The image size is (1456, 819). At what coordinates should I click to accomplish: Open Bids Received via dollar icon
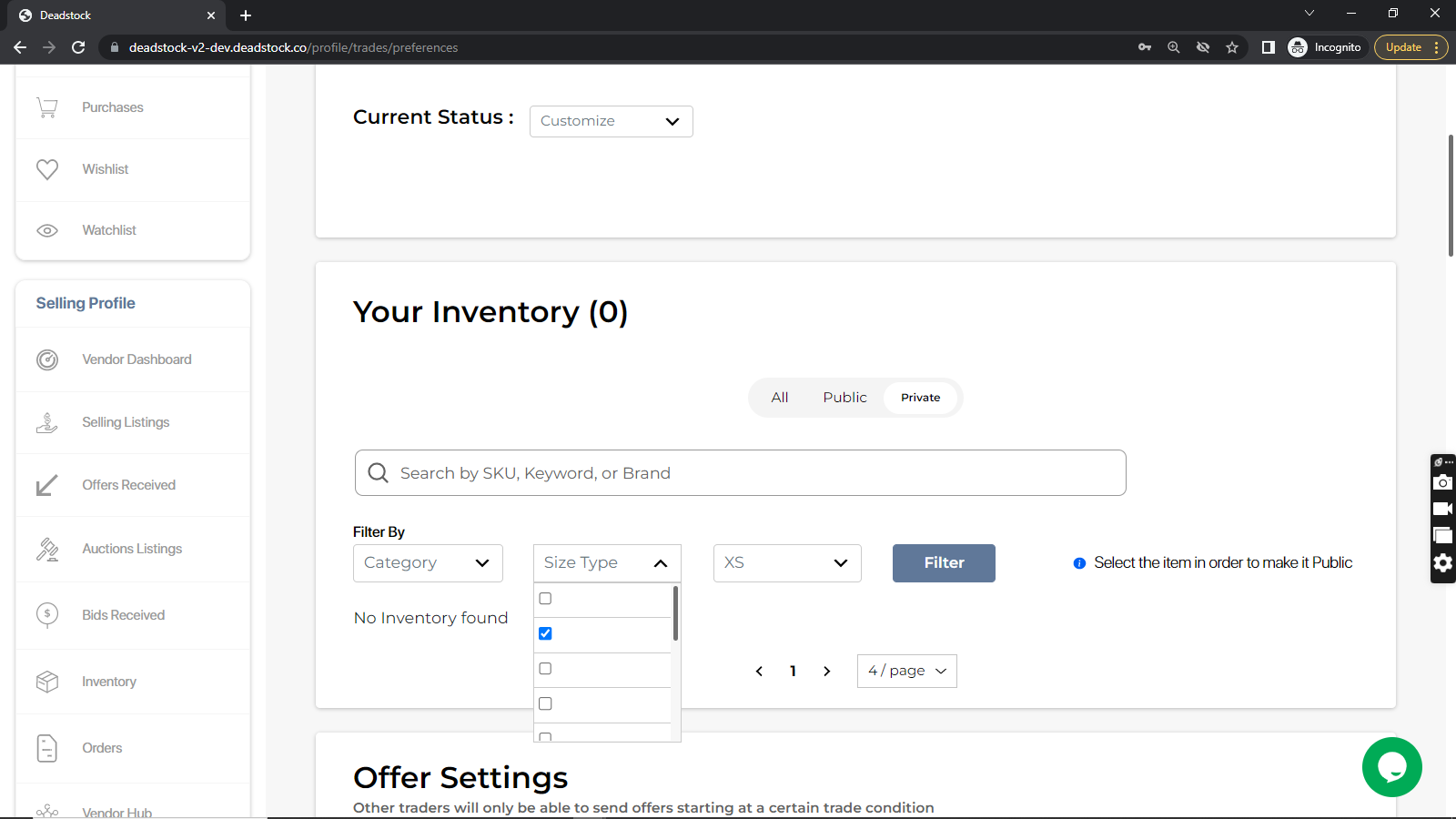(47, 615)
